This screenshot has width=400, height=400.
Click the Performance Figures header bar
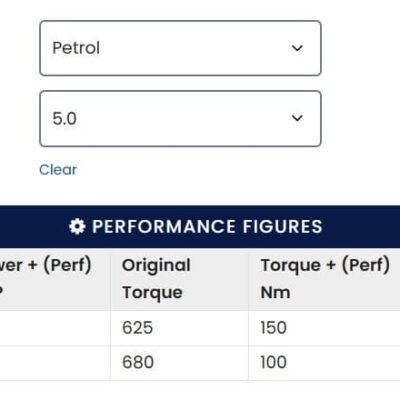pyautogui.click(x=200, y=227)
